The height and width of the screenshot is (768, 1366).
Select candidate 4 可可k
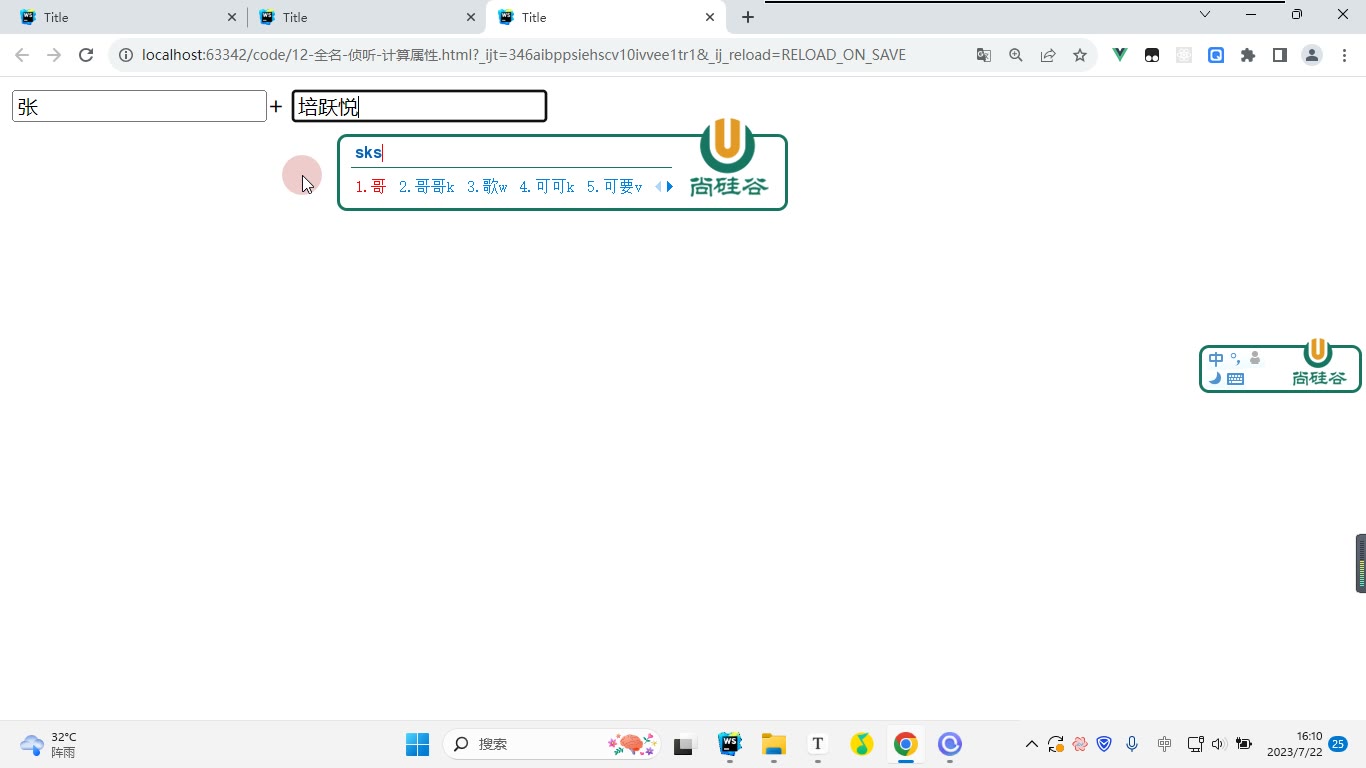coord(547,187)
